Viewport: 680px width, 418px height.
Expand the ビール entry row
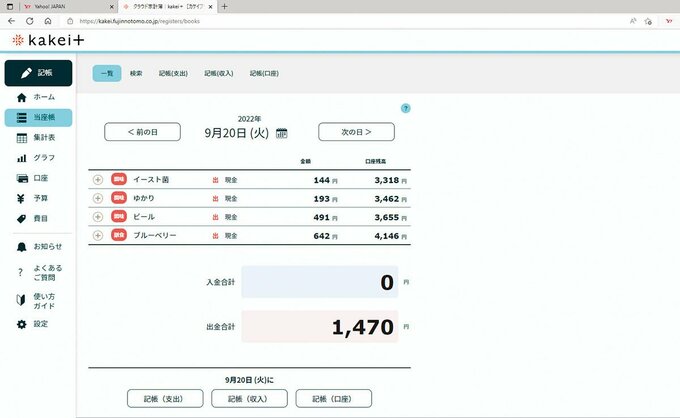(98, 216)
